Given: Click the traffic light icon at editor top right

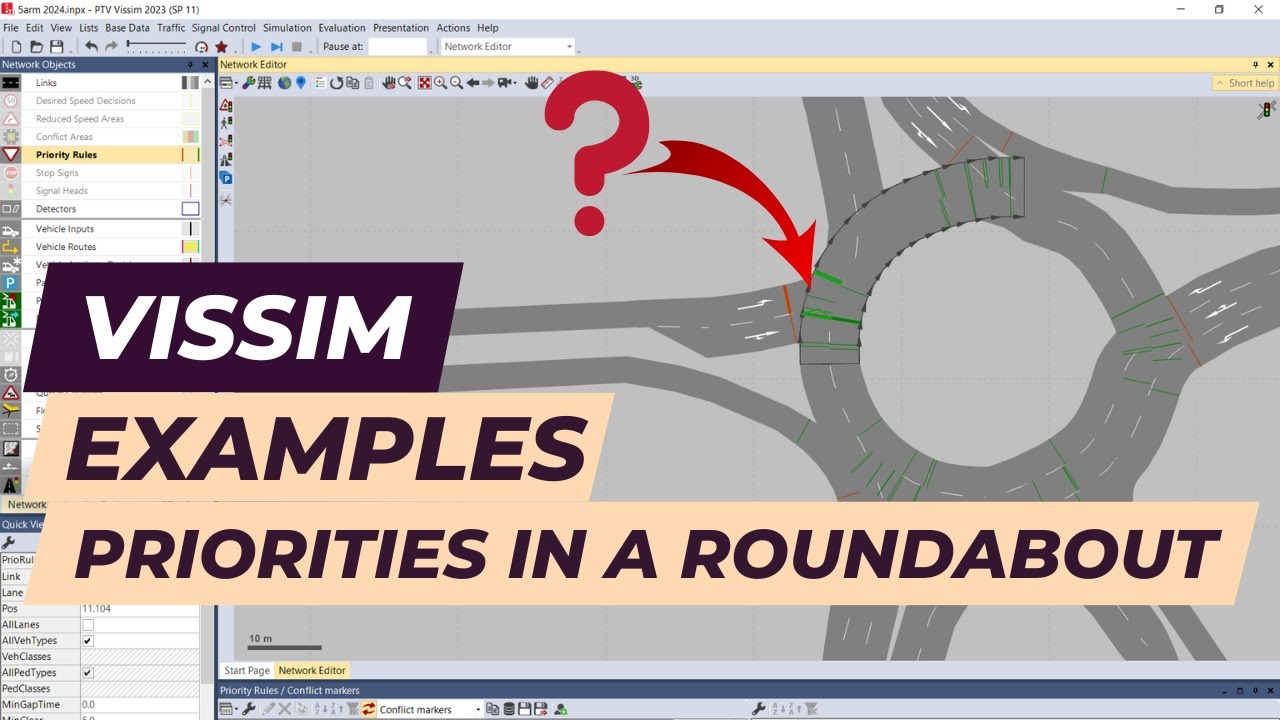Looking at the screenshot, I should (x=1267, y=109).
